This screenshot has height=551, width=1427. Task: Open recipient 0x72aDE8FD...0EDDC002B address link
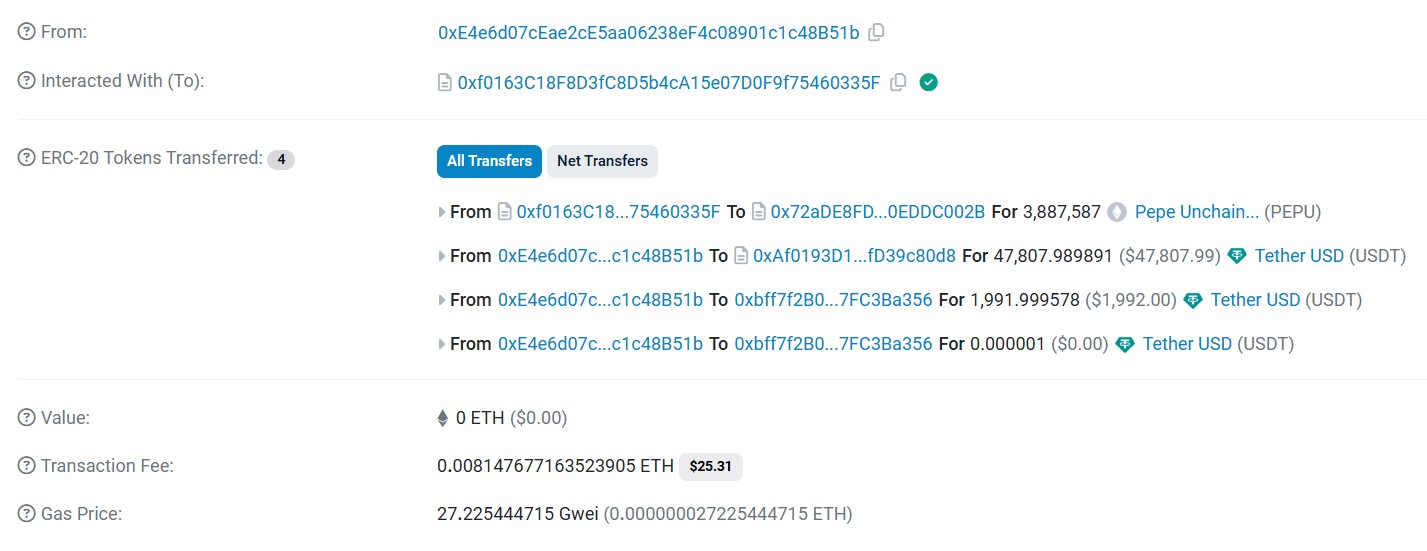(x=877, y=212)
